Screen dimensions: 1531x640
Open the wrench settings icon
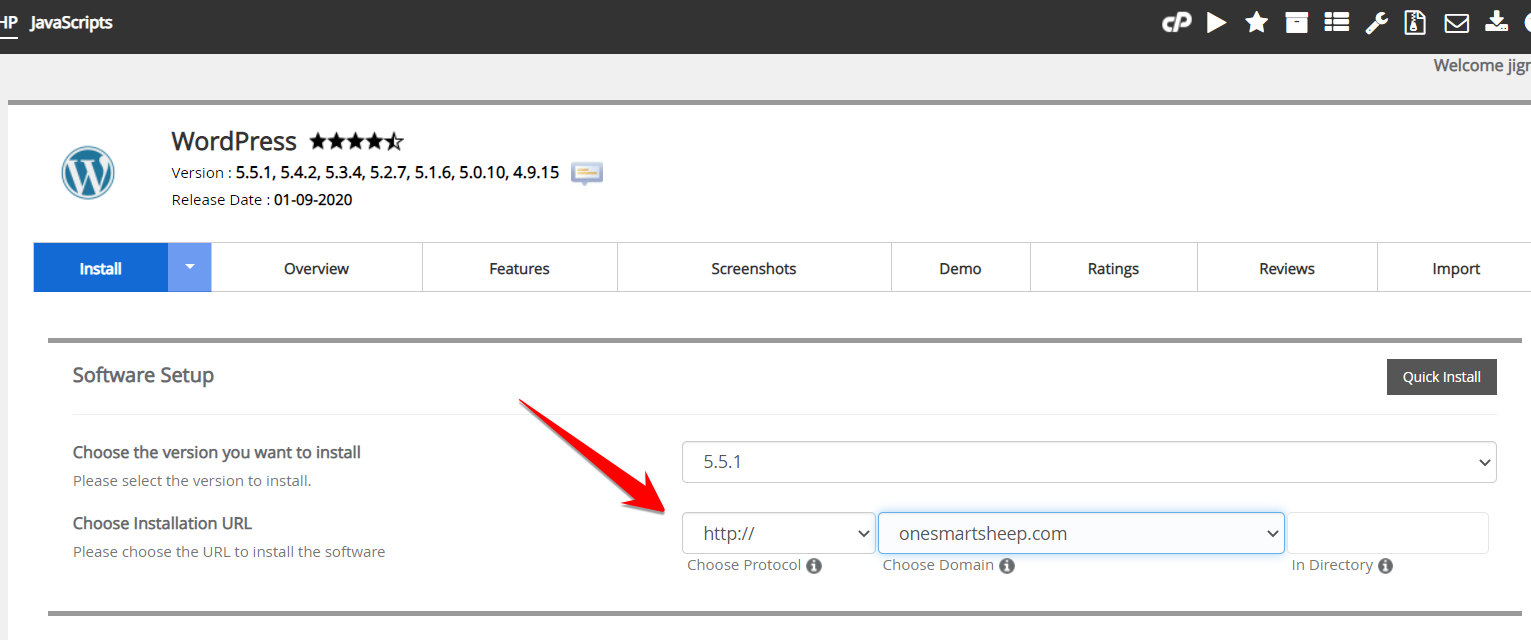[1377, 22]
